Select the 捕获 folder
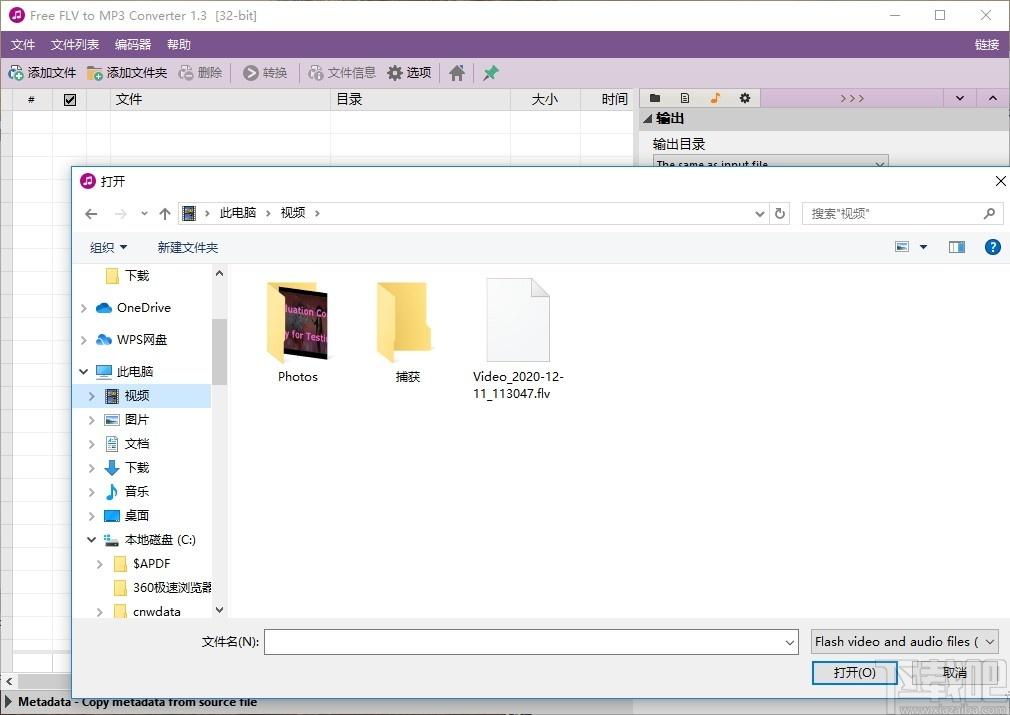1010x715 pixels. click(407, 332)
